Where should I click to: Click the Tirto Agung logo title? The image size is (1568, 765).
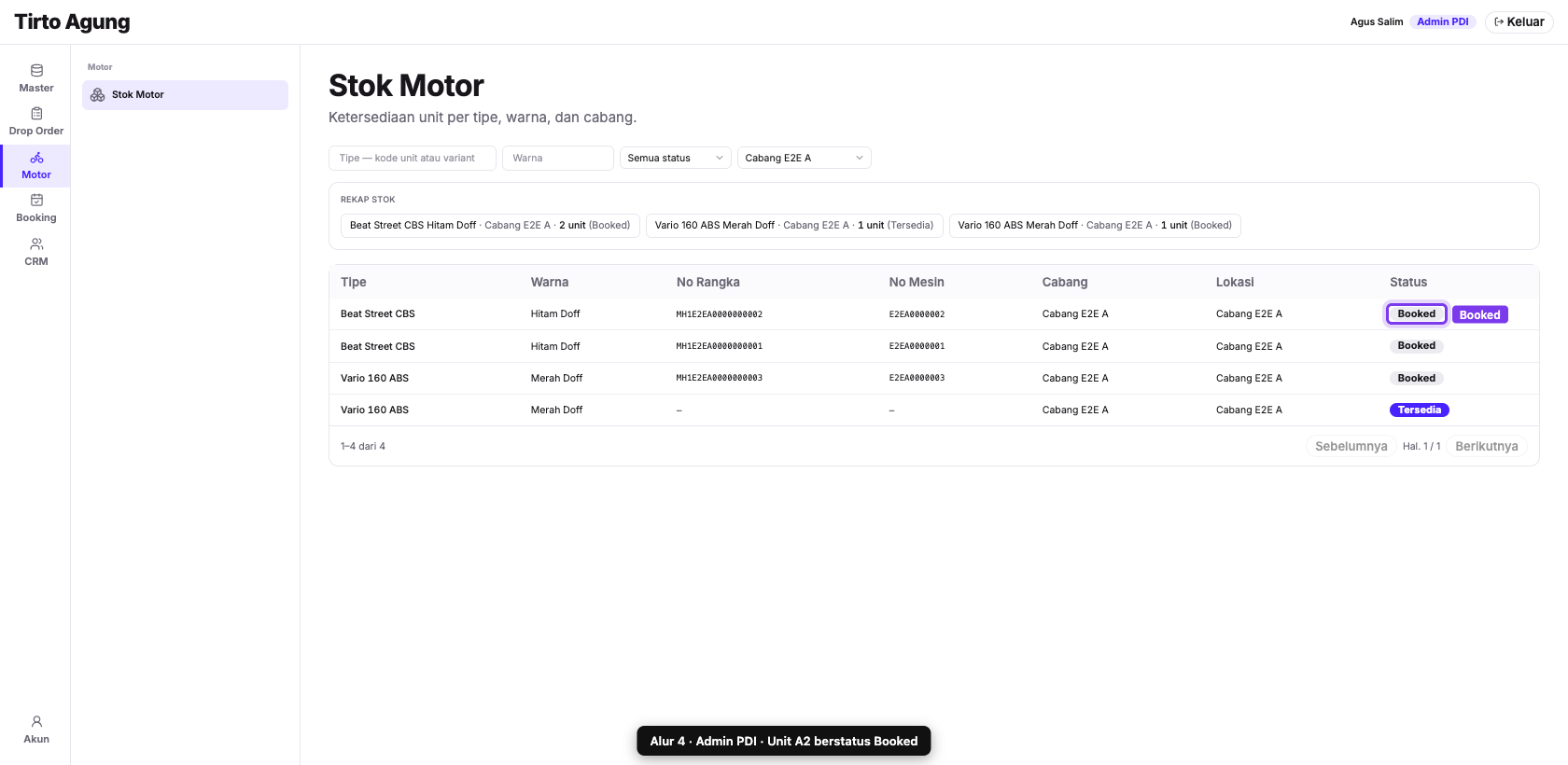point(73,22)
